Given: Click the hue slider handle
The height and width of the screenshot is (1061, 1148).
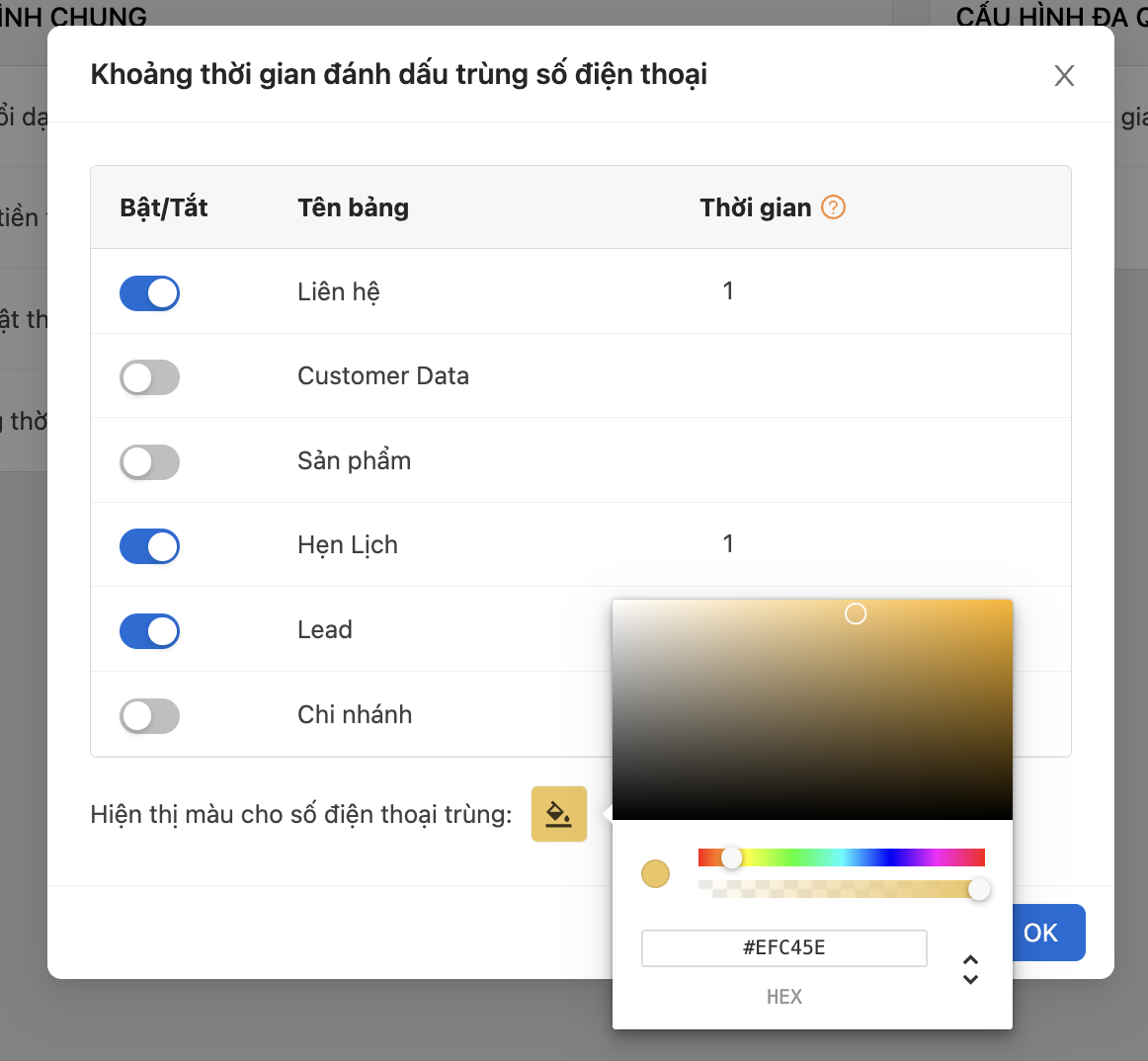Looking at the screenshot, I should (731, 857).
